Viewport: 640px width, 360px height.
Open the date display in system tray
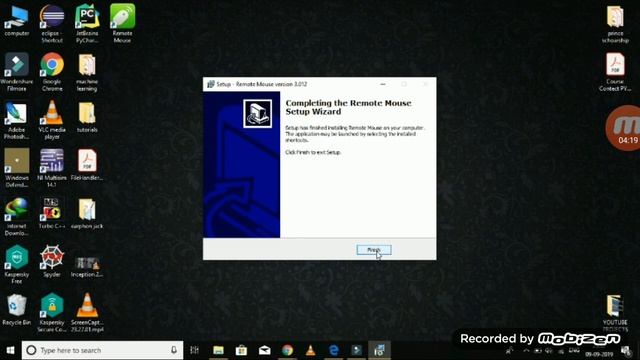(x=599, y=353)
